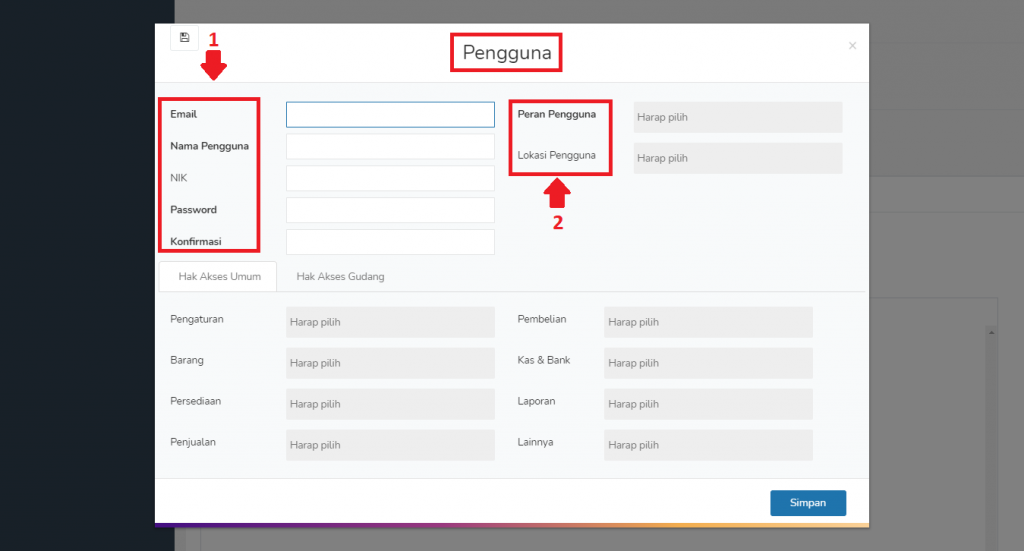The height and width of the screenshot is (551, 1024).
Task: Click the Pengguna dialog title
Action: [x=507, y=52]
